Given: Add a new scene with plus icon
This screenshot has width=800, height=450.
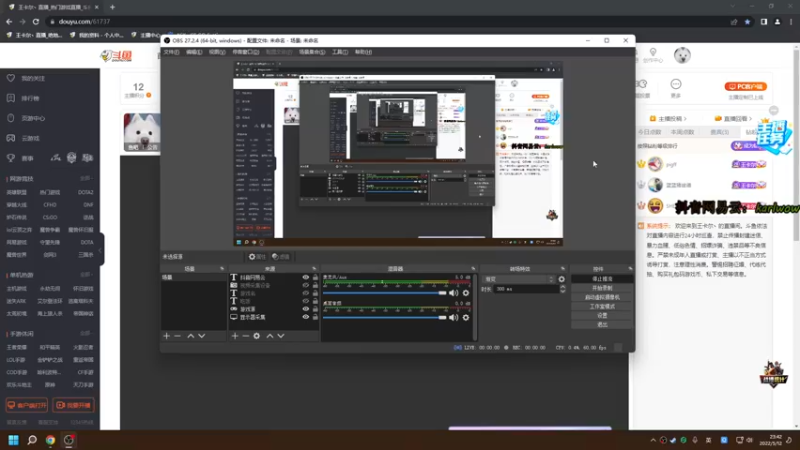Looking at the screenshot, I should tap(166, 336).
